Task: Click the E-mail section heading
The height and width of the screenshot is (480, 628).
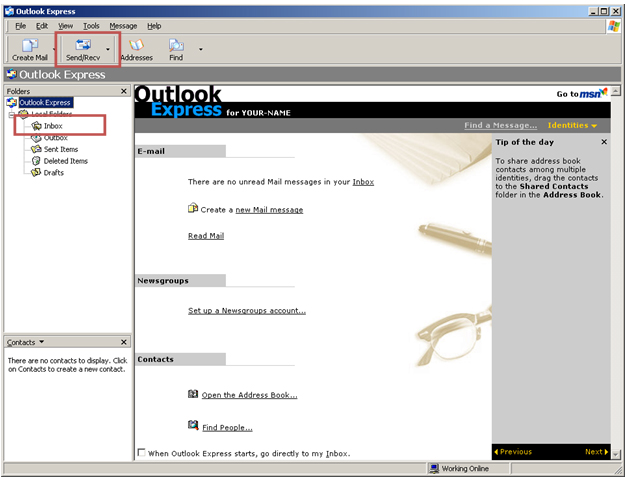Action: click(x=151, y=151)
